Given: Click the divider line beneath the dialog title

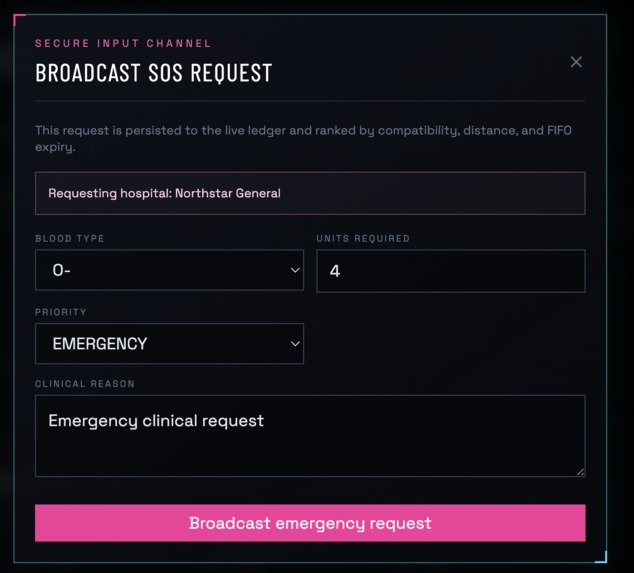Looking at the screenshot, I should [310, 100].
